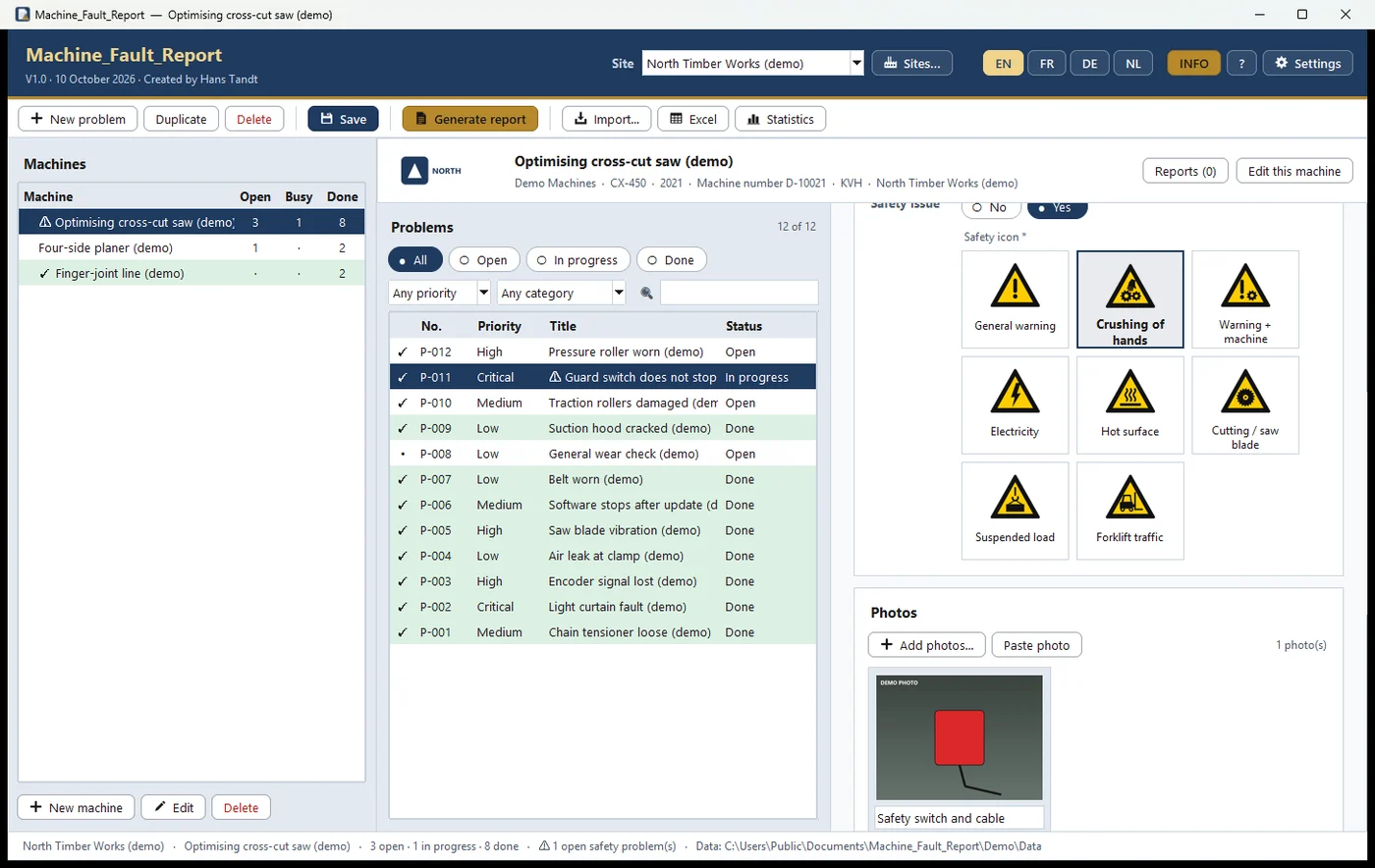1375x868 pixels.
Task: Select the Four-side planer (demo) machine
Action: tap(192, 247)
